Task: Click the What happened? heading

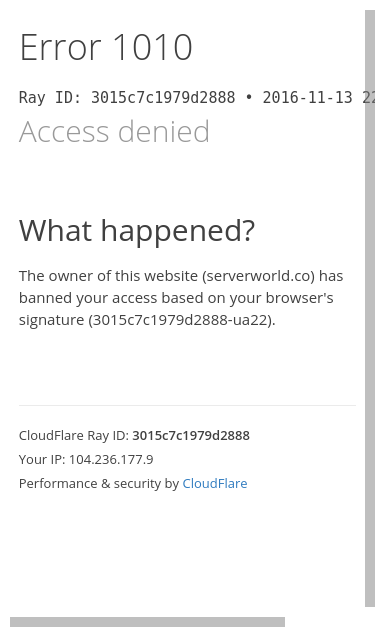Action: pos(137,231)
